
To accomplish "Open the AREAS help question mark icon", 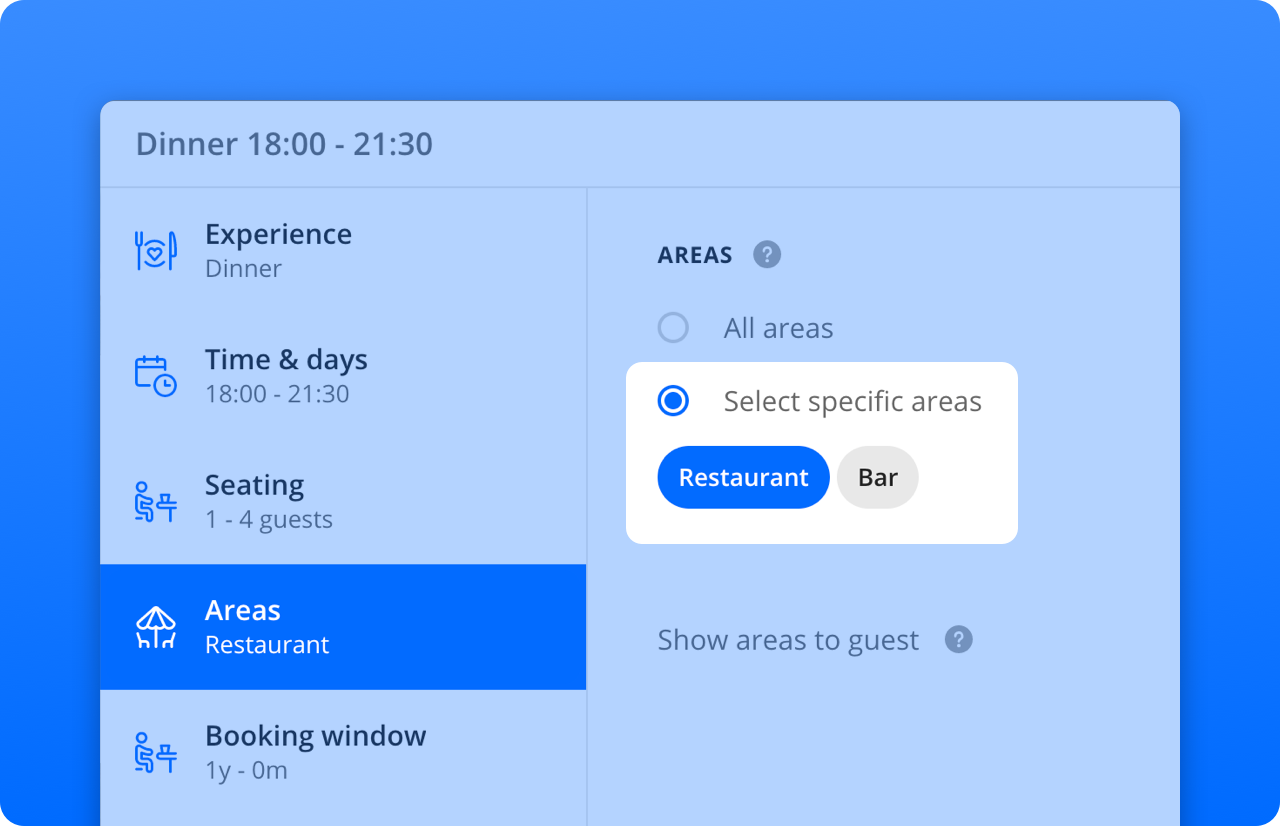I will click(x=767, y=255).
